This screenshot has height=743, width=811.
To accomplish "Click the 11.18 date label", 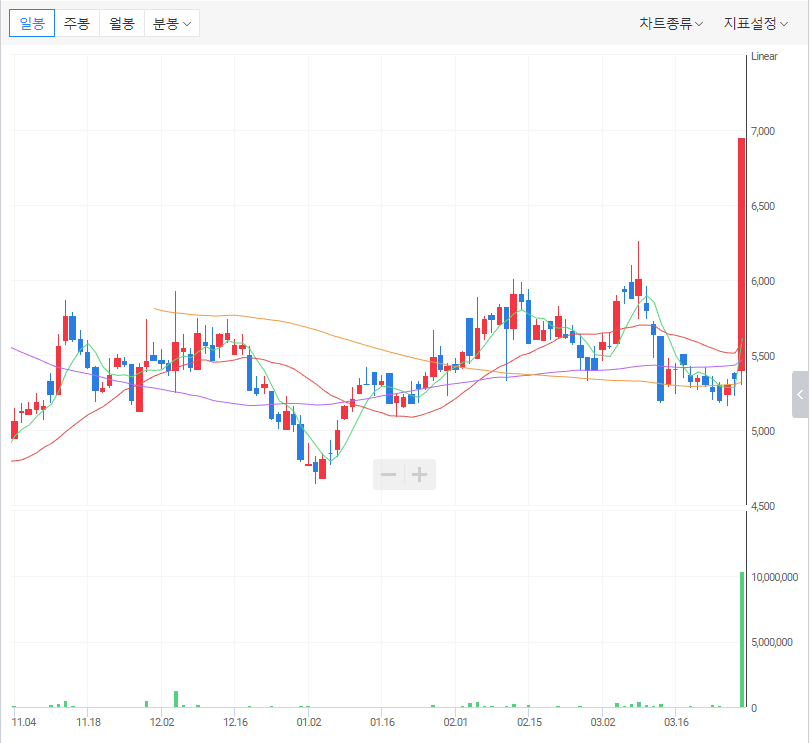I will (88, 722).
